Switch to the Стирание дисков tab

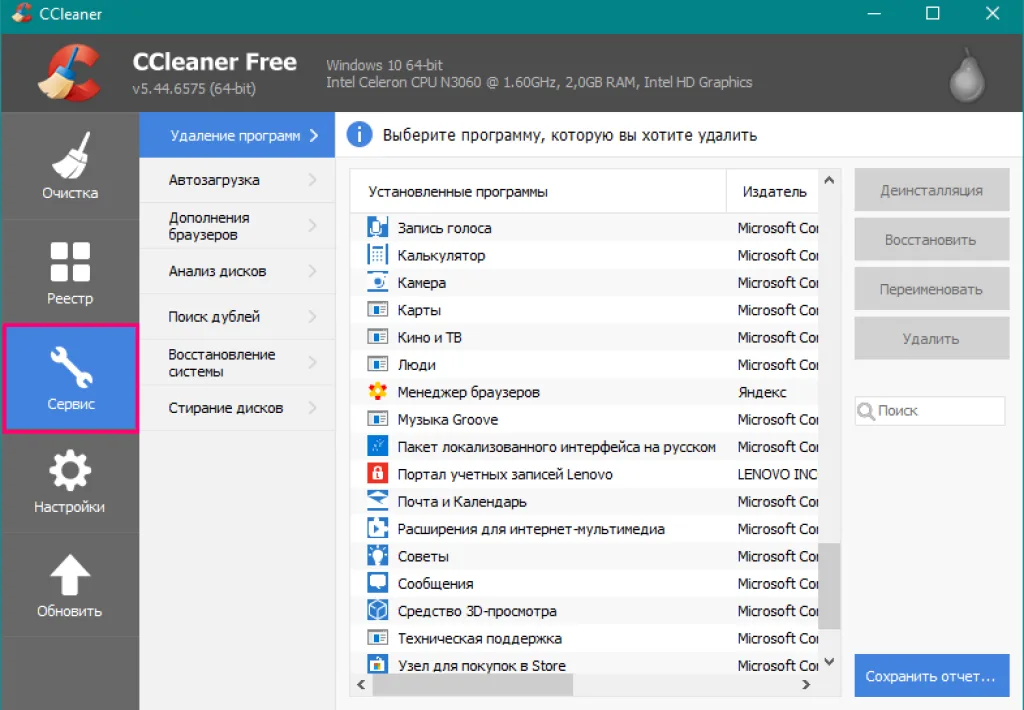pyautogui.click(x=237, y=408)
